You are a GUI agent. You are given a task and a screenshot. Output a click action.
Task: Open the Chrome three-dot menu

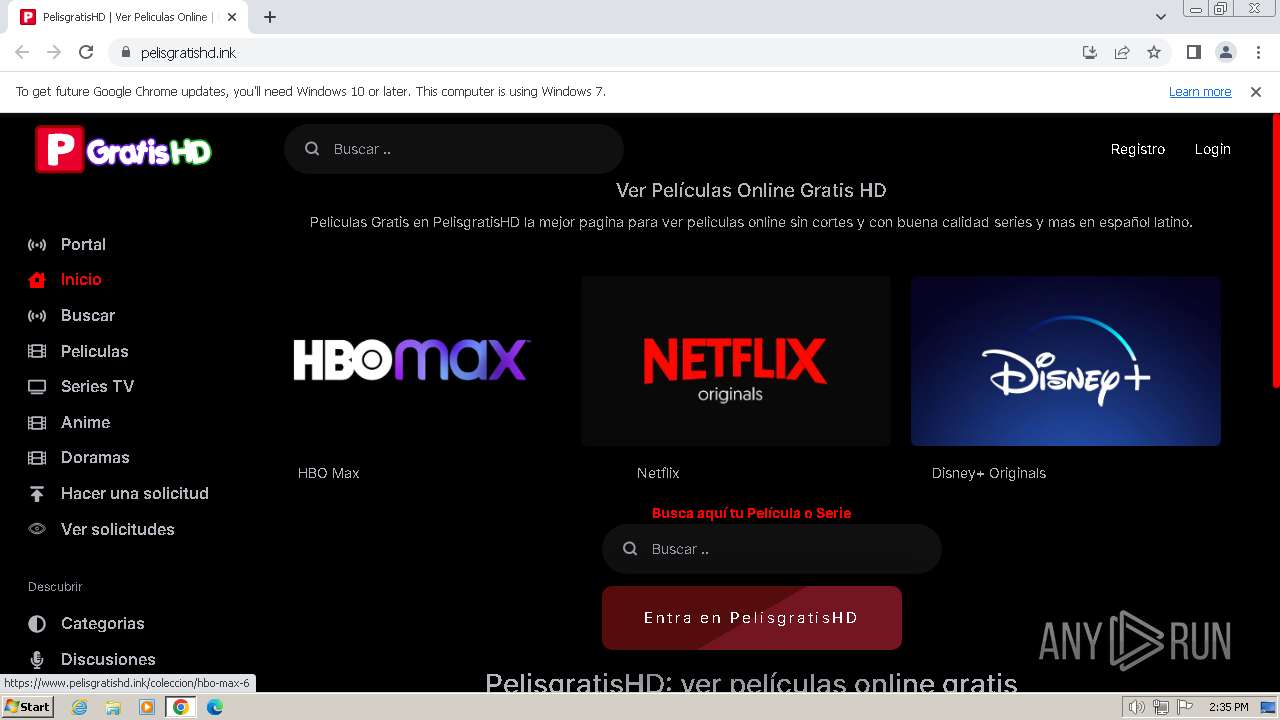(x=1259, y=52)
